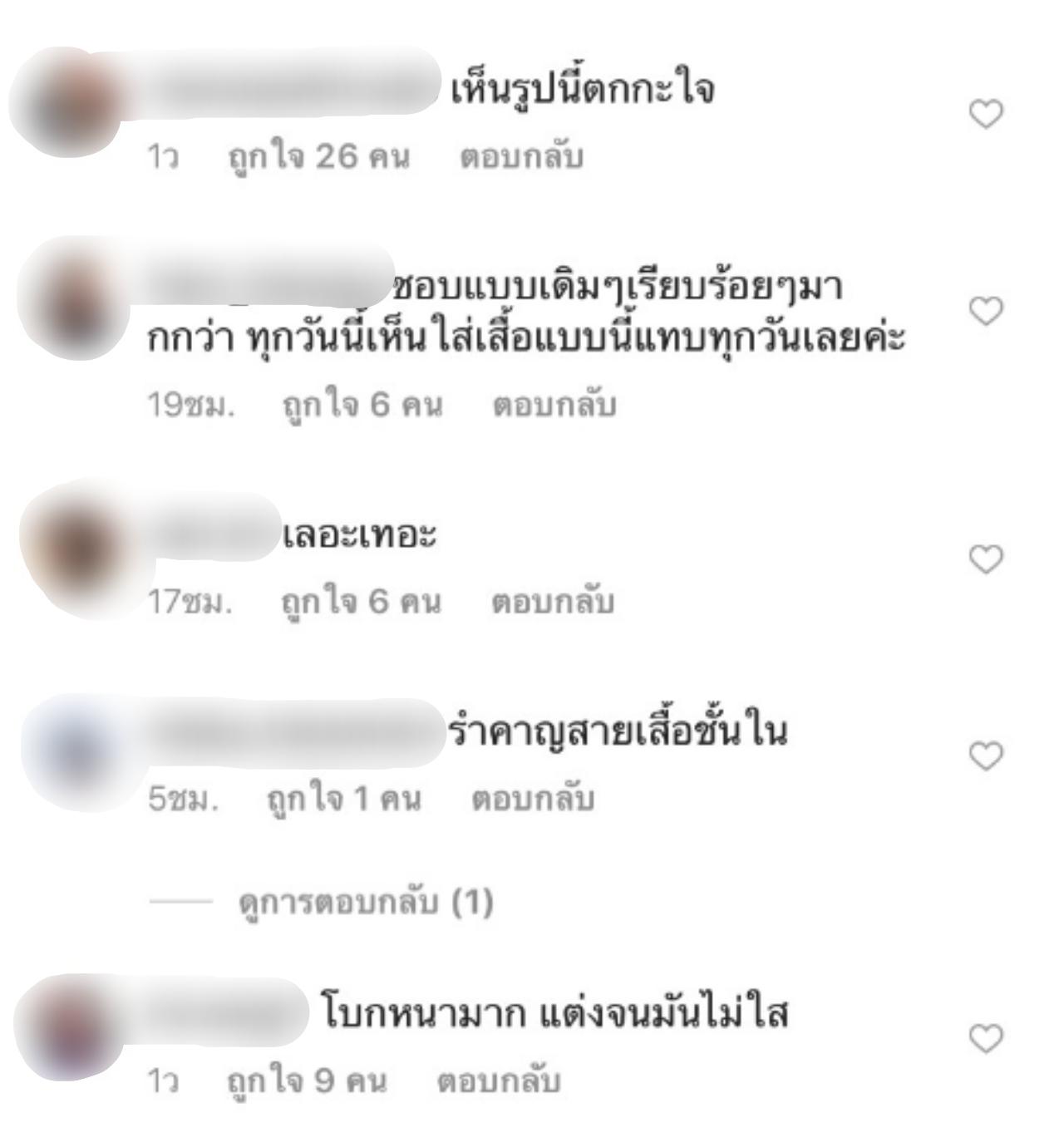1064x1147 pixels.
Task: Open first commenter's blurred profile picture
Action: pos(68,101)
